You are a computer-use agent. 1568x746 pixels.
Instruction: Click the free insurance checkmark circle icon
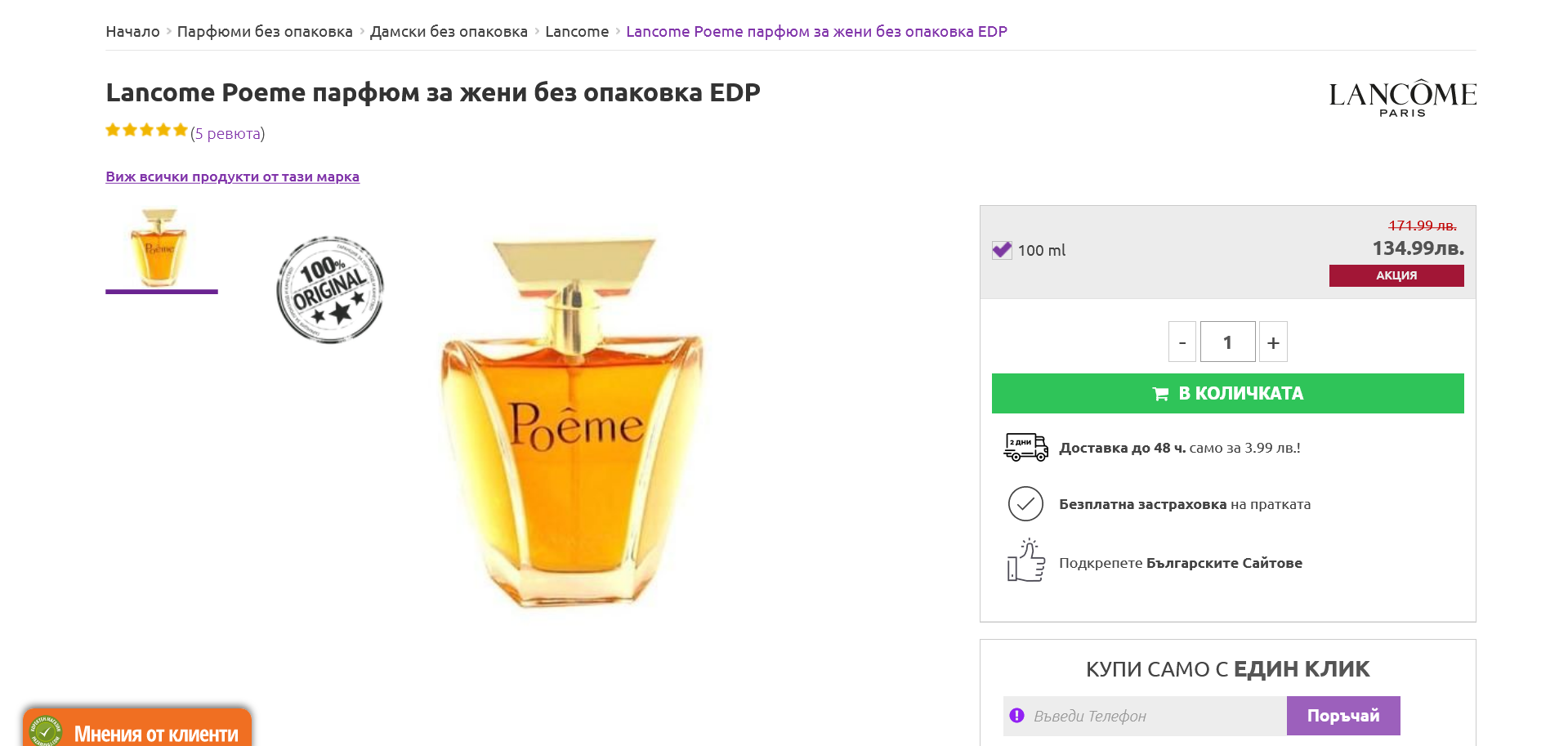tap(1025, 504)
